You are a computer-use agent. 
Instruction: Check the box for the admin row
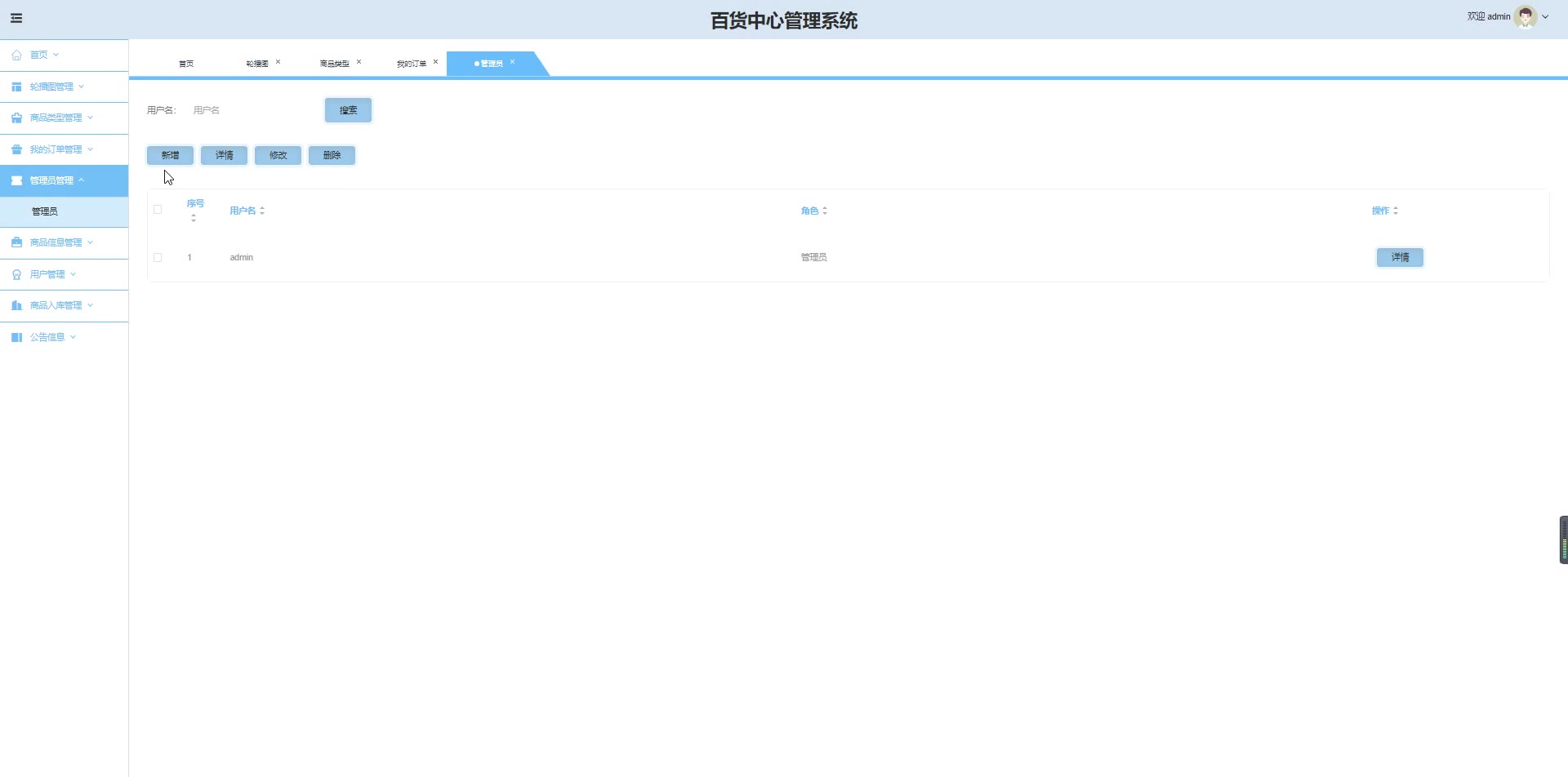coord(158,257)
